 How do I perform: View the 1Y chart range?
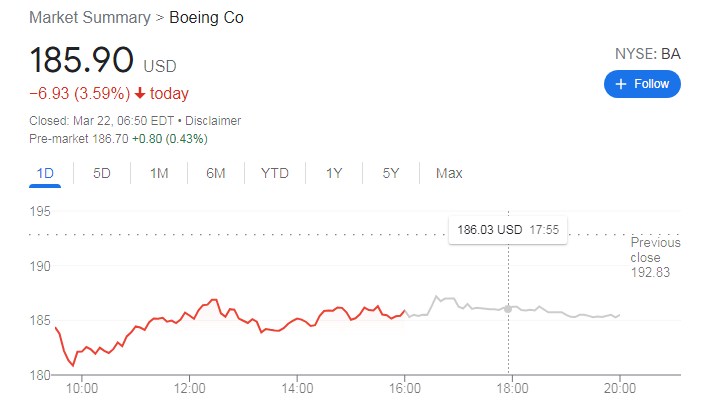334,173
